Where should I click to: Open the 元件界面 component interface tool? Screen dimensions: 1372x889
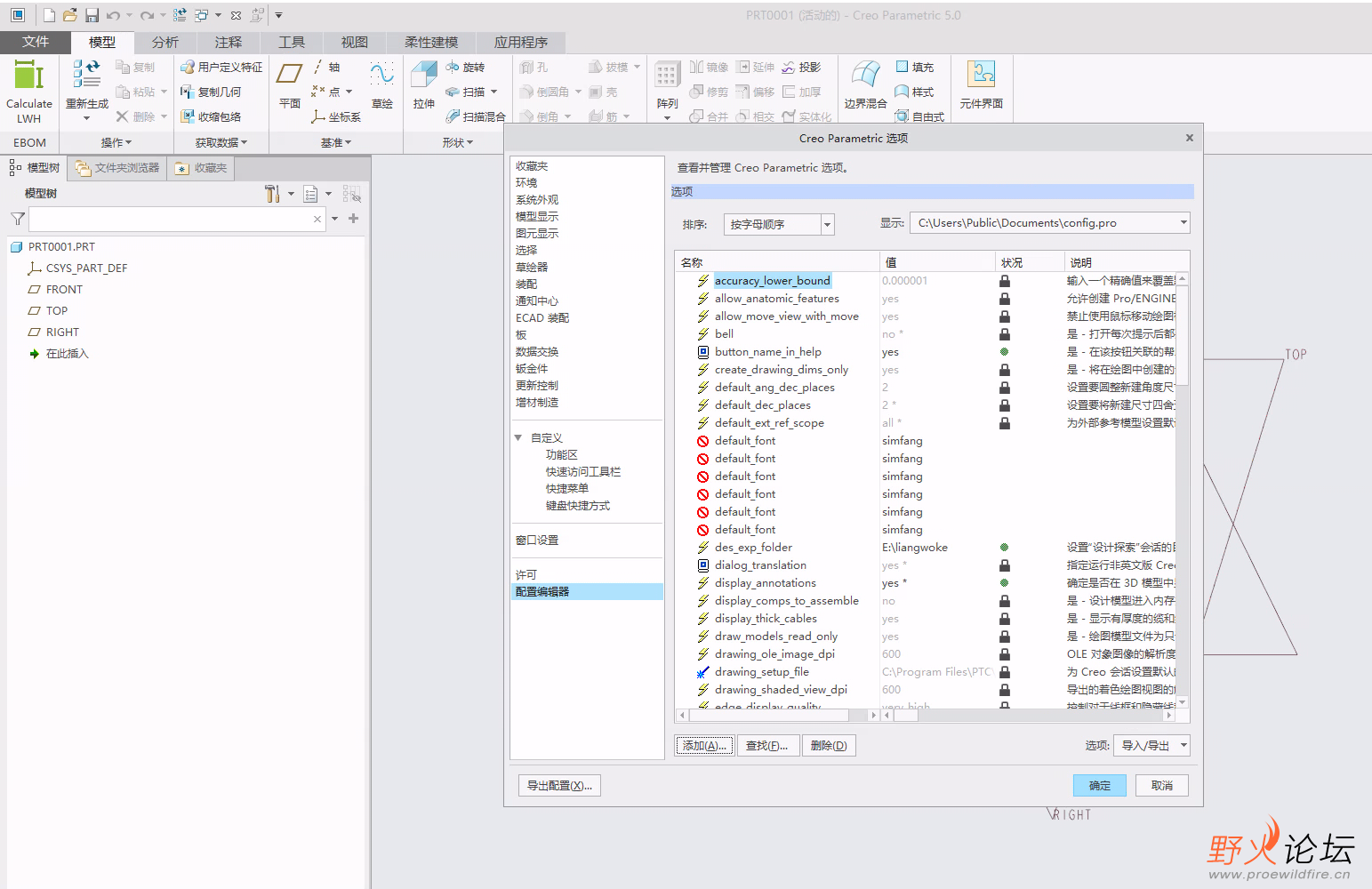(x=982, y=86)
